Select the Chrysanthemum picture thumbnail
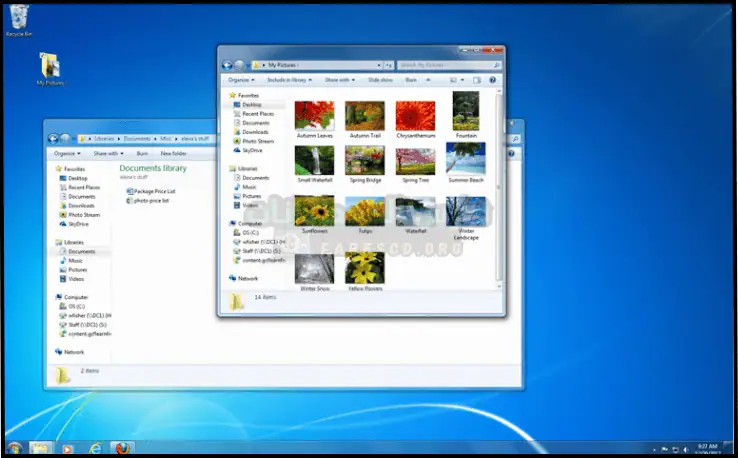The image size is (738, 458). 415,117
